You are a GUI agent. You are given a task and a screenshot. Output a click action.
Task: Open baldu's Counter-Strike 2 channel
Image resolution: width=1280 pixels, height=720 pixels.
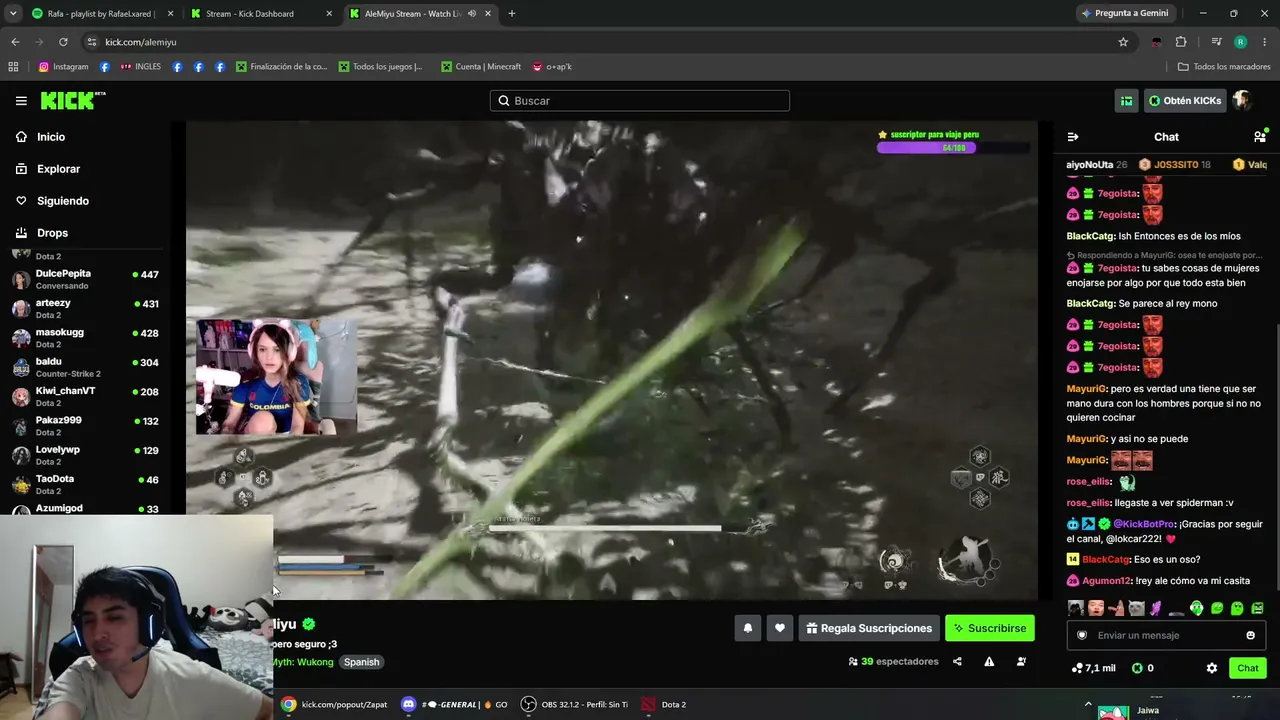point(85,367)
